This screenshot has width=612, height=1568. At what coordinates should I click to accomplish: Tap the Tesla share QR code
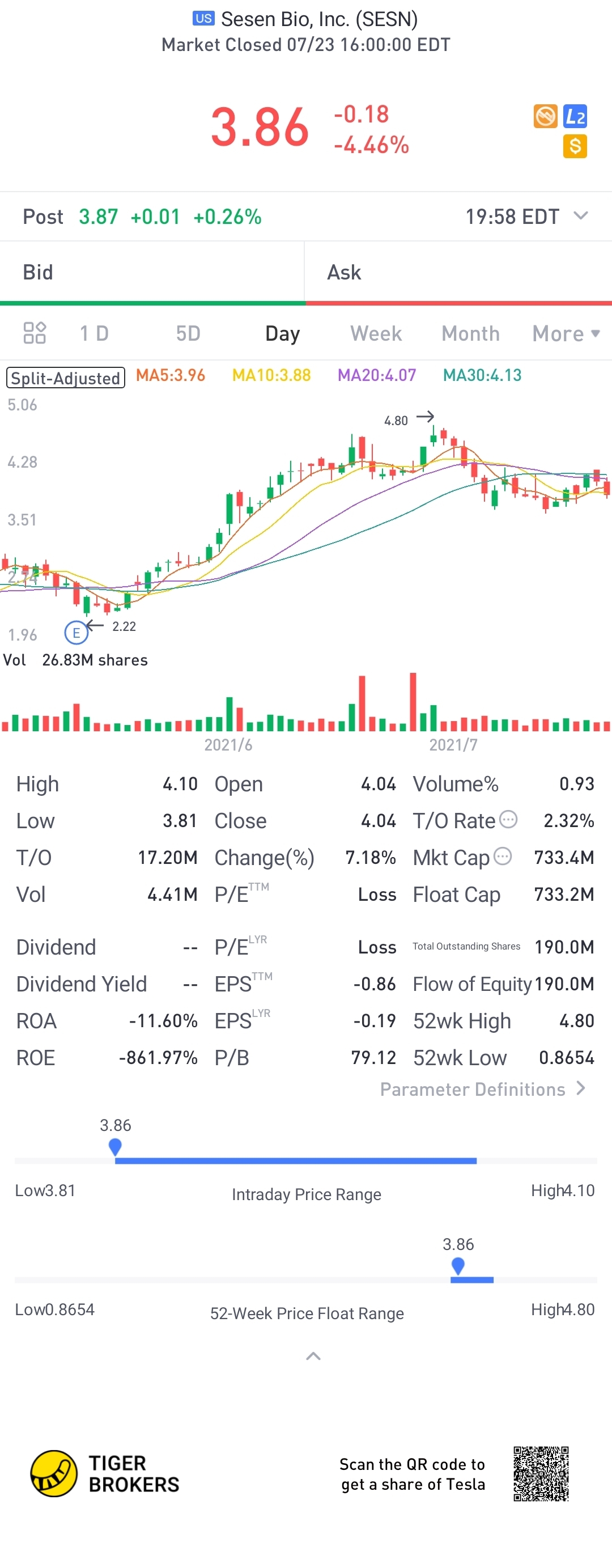(540, 1474)
